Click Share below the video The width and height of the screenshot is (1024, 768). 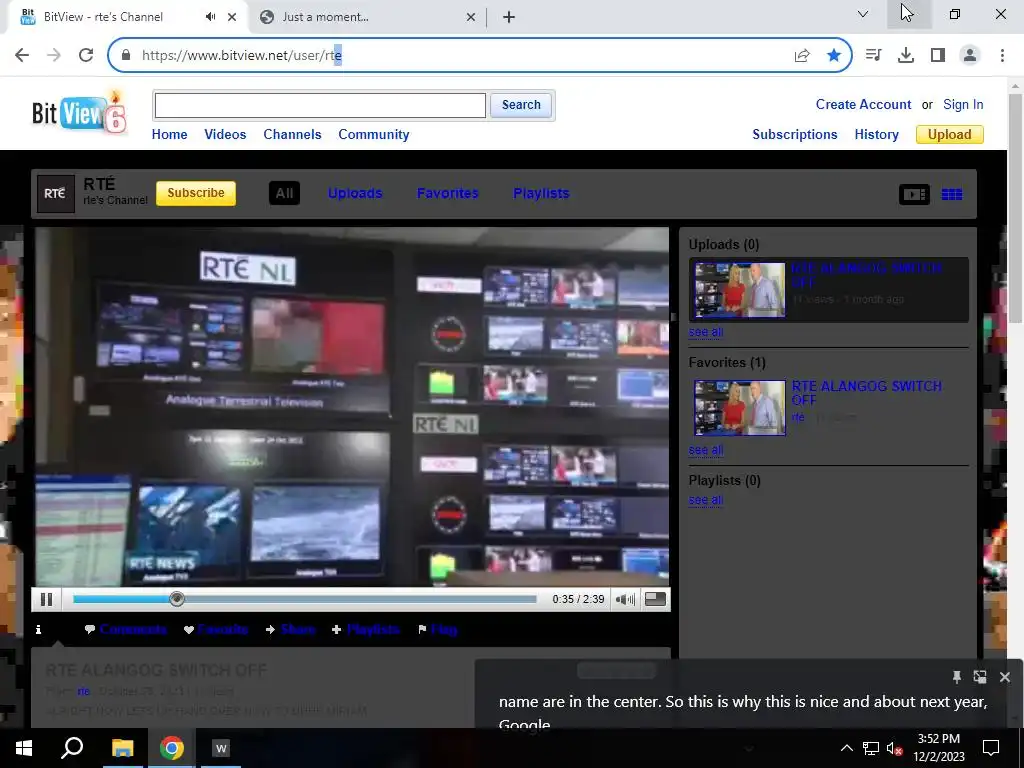pyautogui.click(x=291, y=630)
